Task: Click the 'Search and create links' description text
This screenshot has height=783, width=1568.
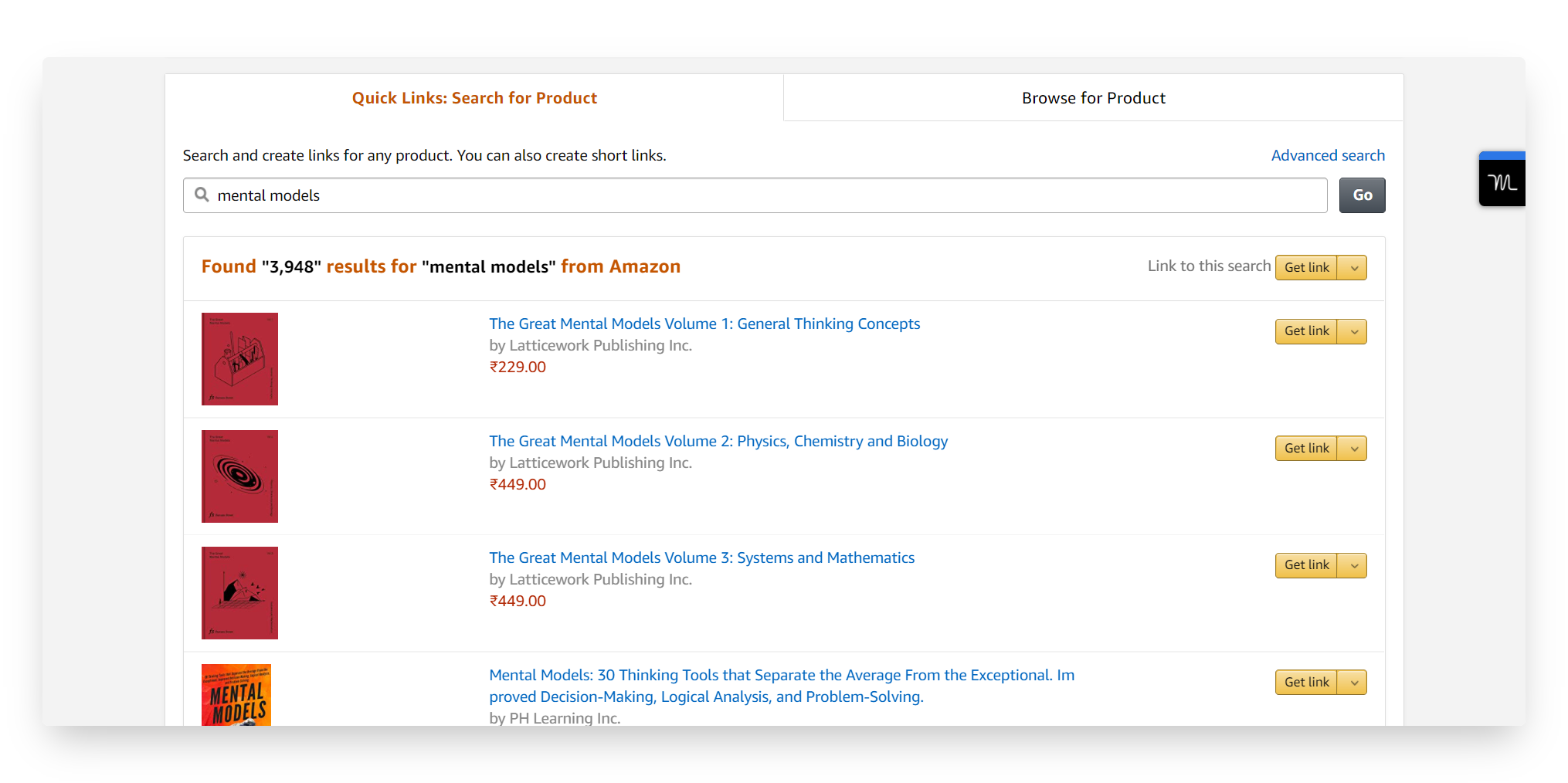Action: point(424,155)
